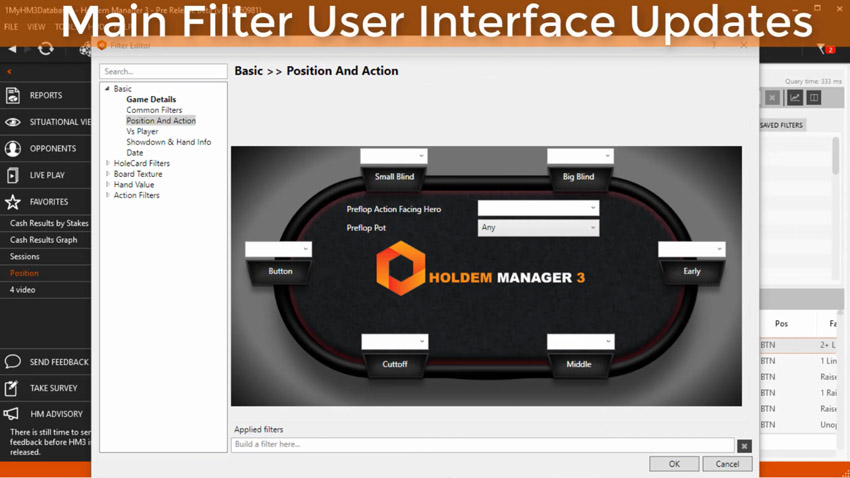Click the X icon on right toolbar
The image size is (850, 478).
point(772,98)
